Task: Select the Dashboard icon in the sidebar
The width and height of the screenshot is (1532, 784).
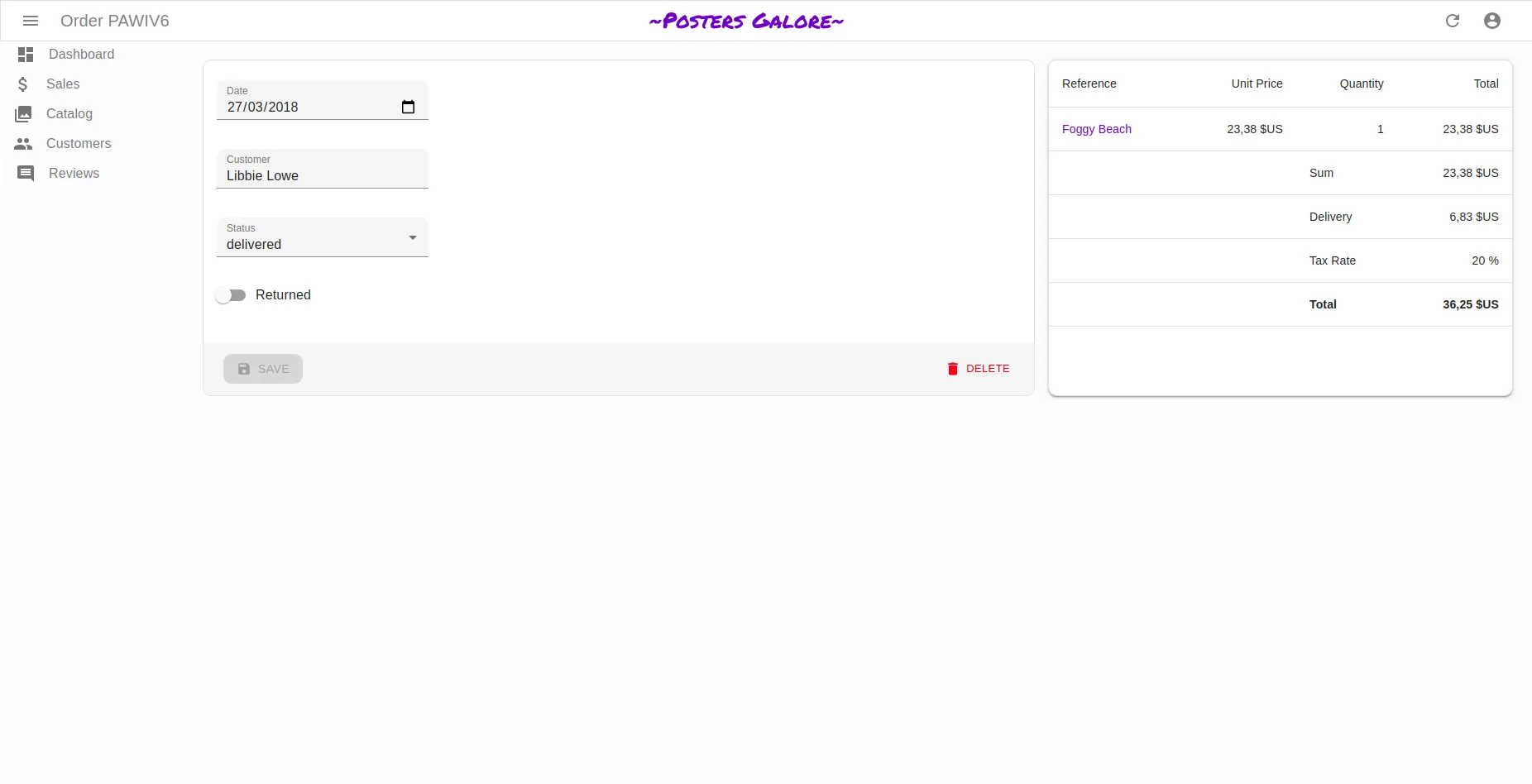Action: pos(25,55)
